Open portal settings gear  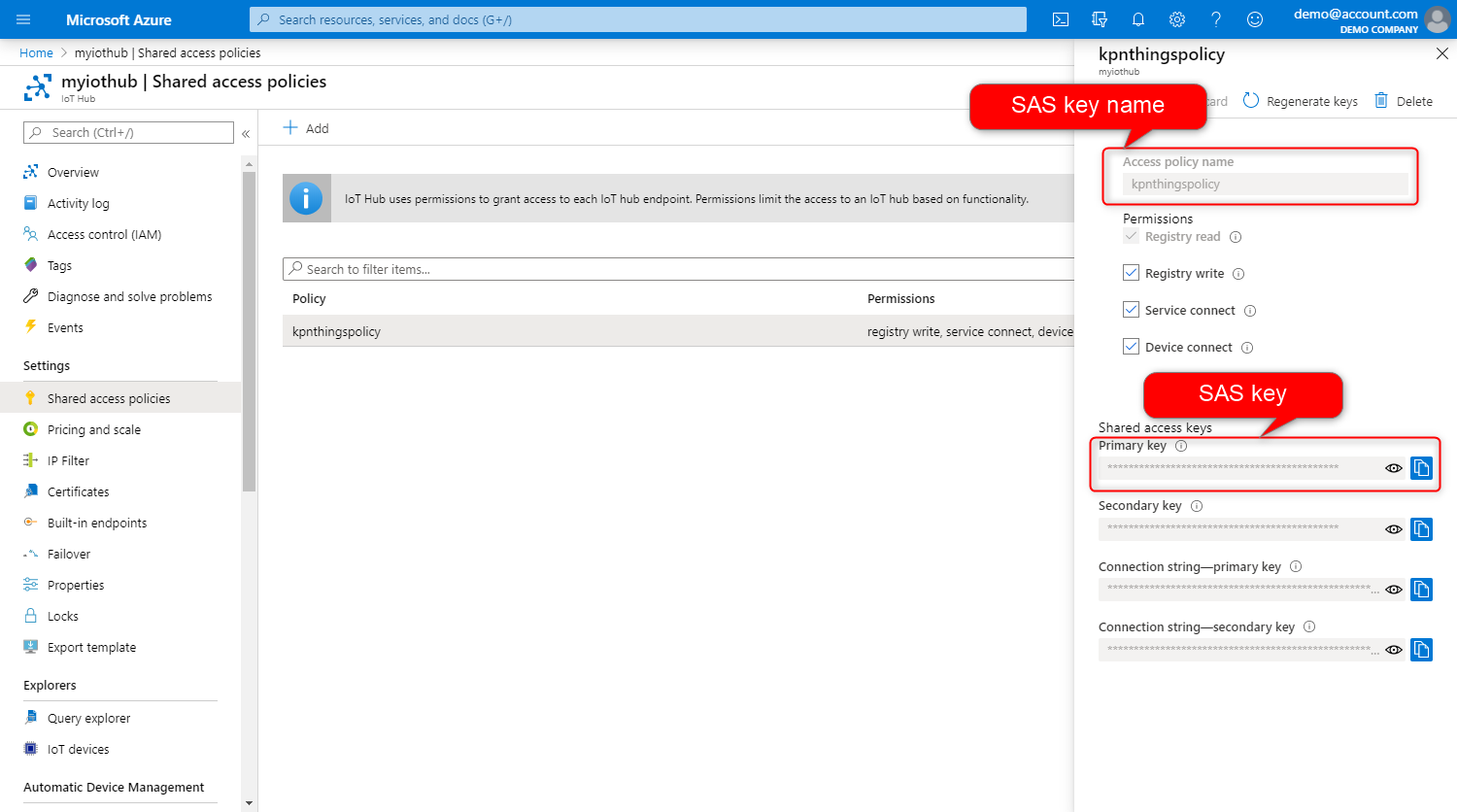coord(1177,19)
